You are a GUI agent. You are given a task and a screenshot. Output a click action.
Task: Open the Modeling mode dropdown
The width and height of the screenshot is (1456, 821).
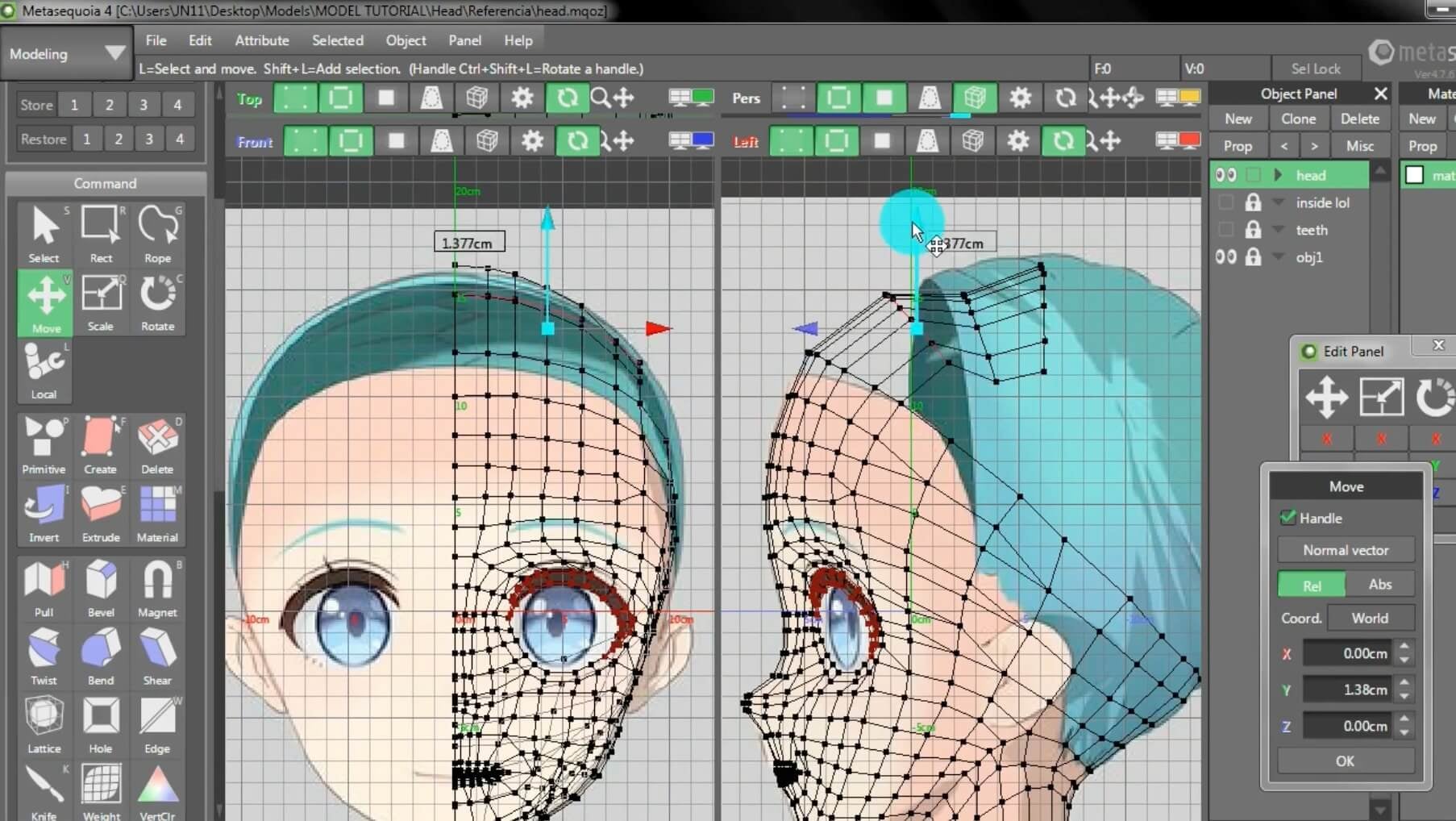66,54
